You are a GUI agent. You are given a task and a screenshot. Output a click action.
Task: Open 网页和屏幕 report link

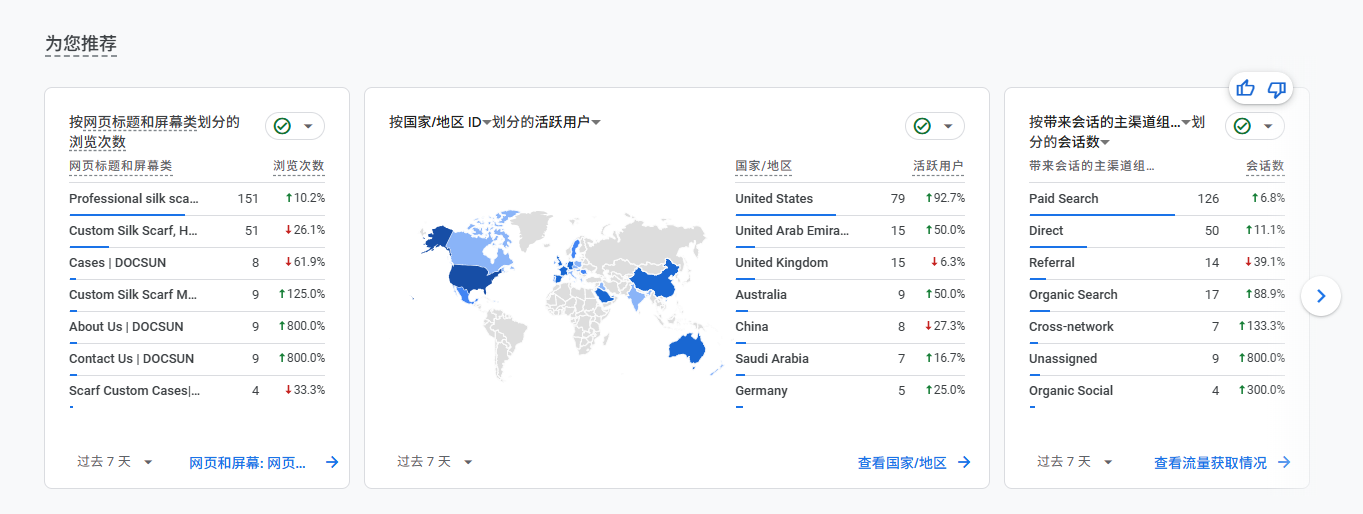point(247,462)
